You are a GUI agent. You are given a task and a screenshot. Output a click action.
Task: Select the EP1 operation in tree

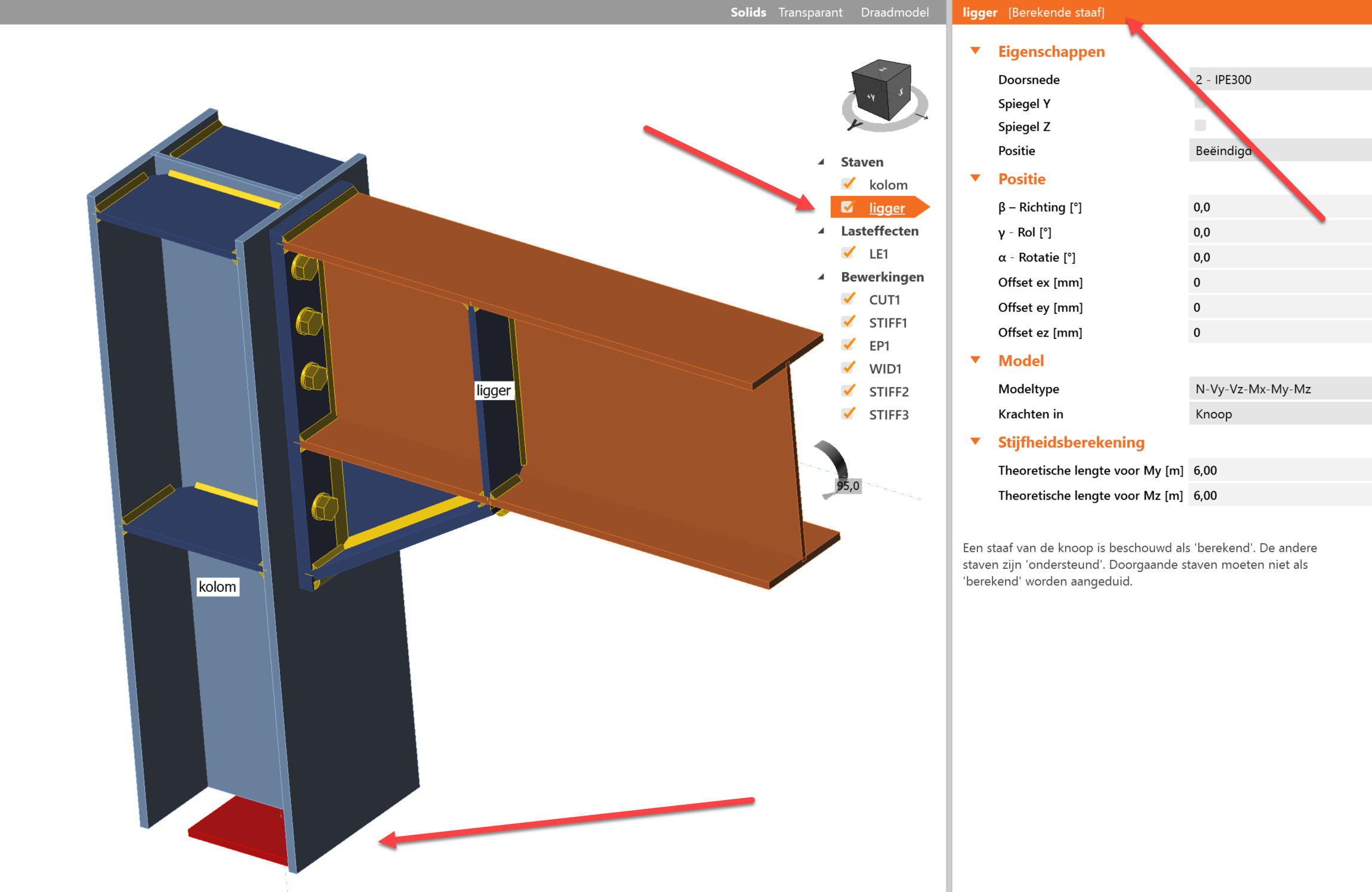tap(879, 346)
